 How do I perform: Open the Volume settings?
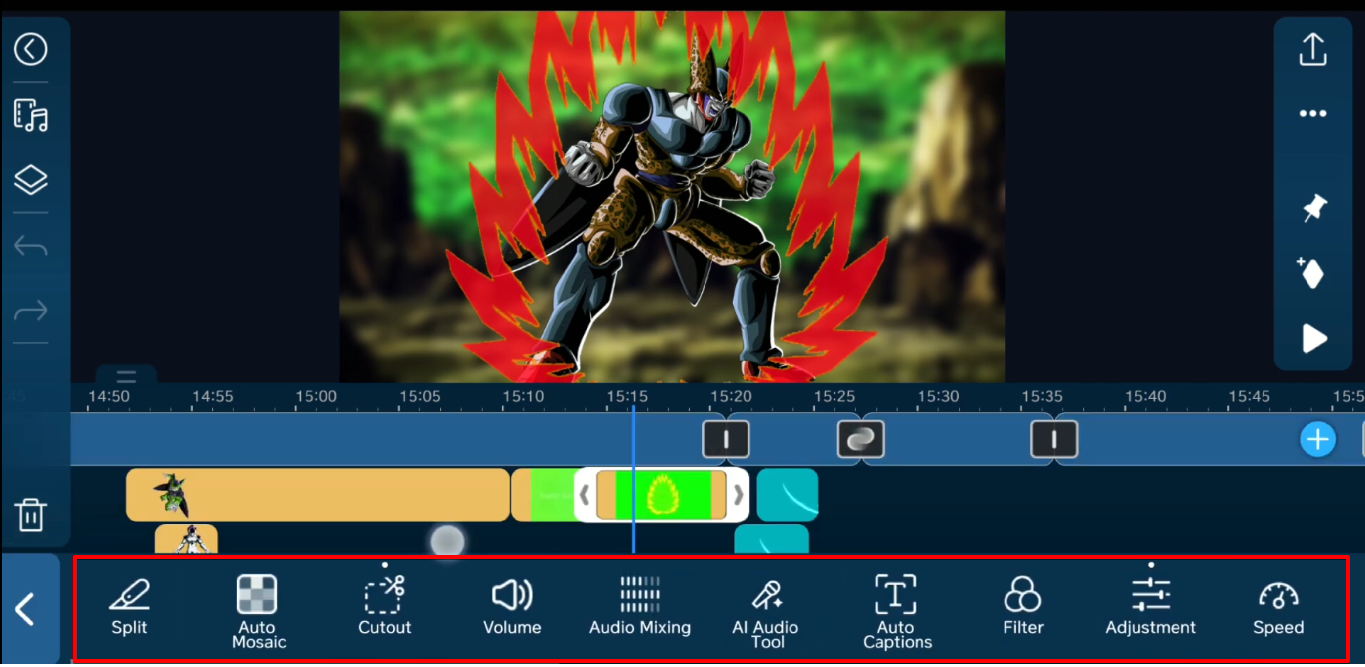point(512,607)
